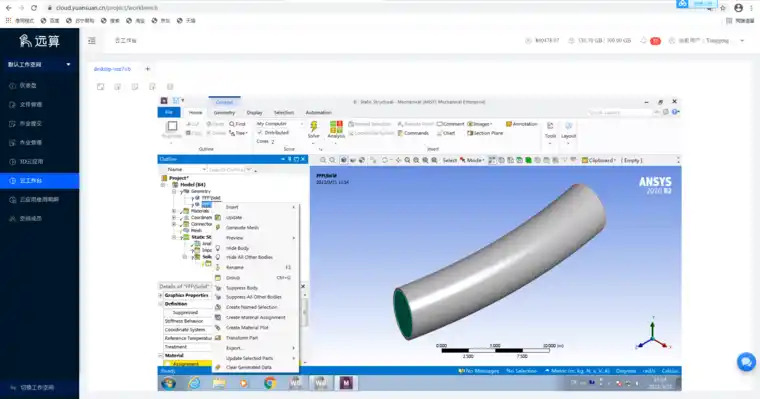Open the desktop-roz7cb session tab
Image resolution: width=760 pixels, height=399 pixels.
112,69
